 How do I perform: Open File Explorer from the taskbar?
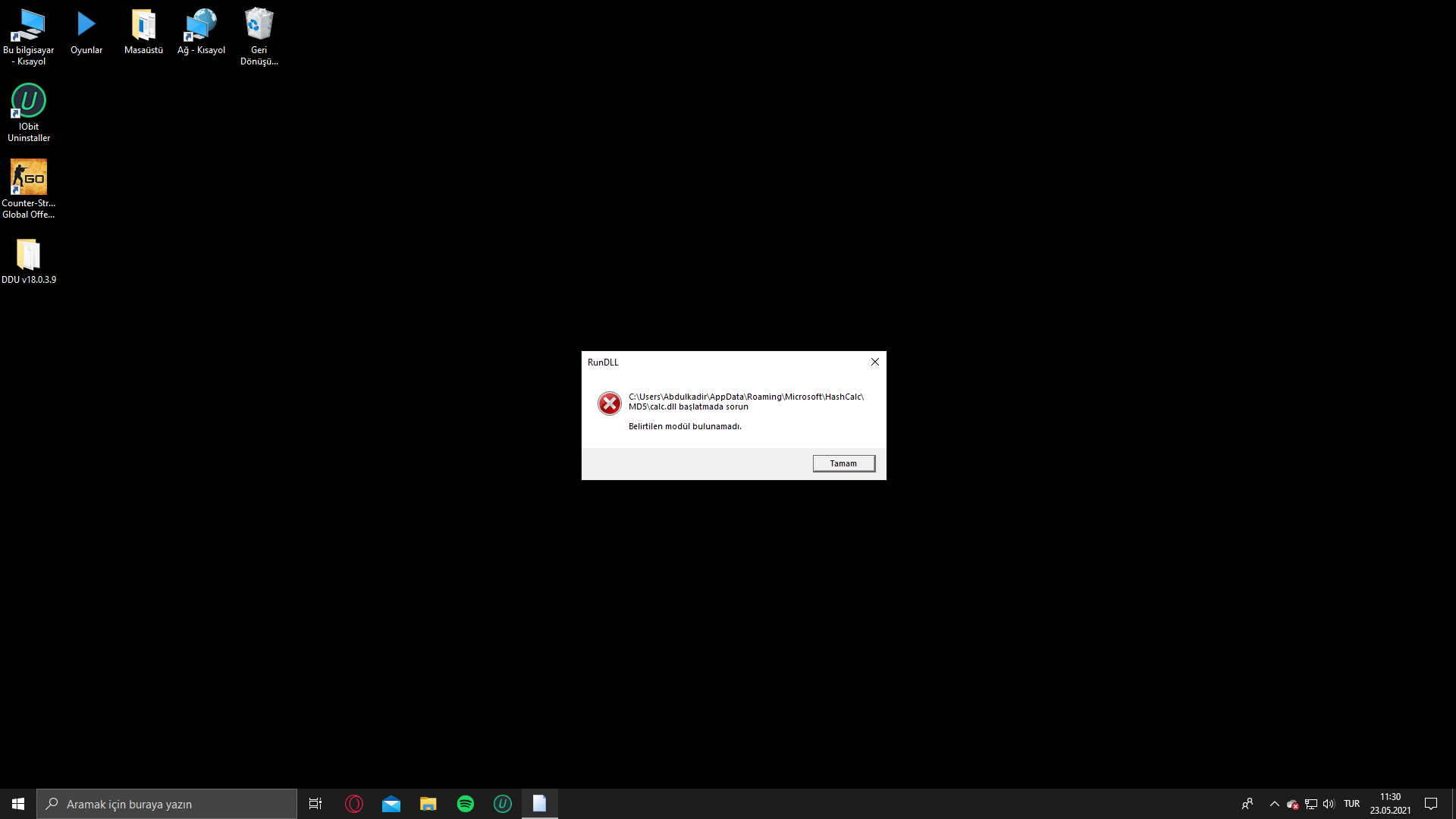coord(428,804)
